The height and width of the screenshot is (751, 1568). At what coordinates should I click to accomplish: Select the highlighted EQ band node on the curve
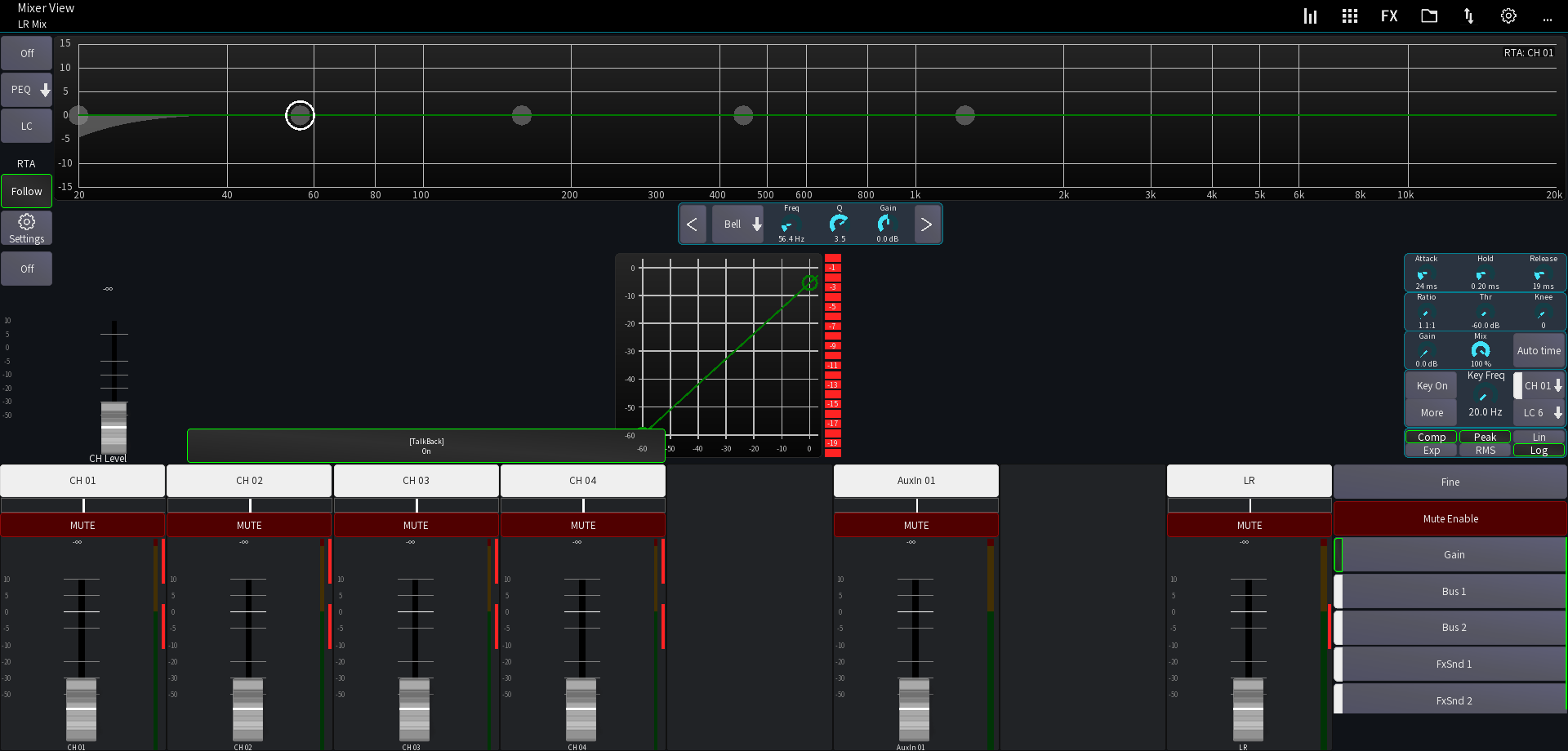click(299, 115)
